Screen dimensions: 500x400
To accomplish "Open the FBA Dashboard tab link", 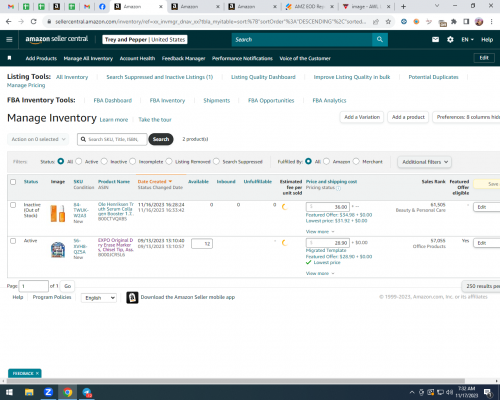I will point(113,100).
